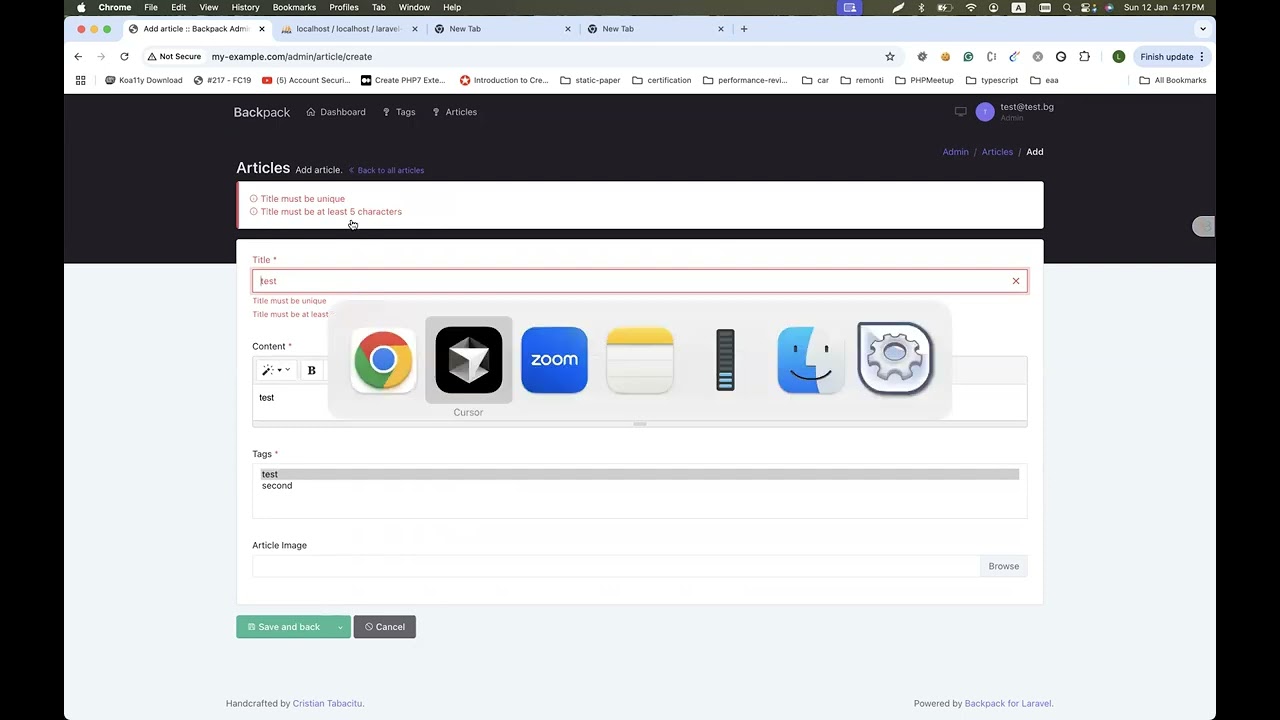Clear the Title field with X icon
1280x720 pixels.
pos(1016,281)
